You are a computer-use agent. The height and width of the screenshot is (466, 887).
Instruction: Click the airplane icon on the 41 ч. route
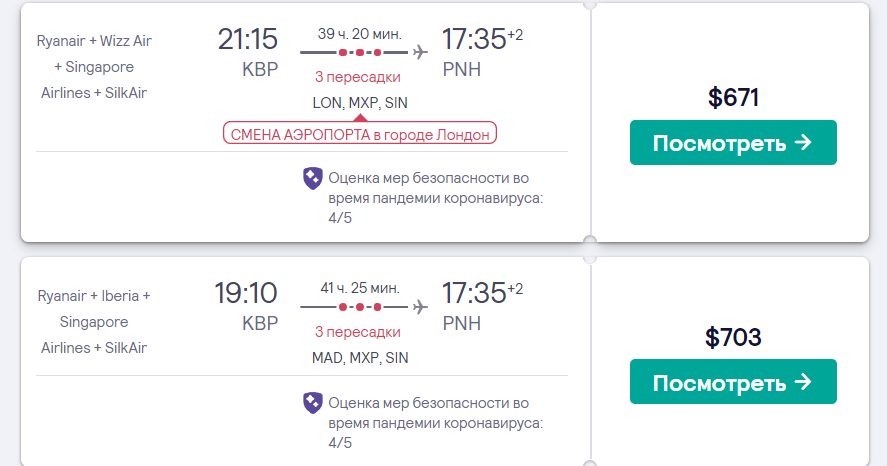tap(419, 306)
